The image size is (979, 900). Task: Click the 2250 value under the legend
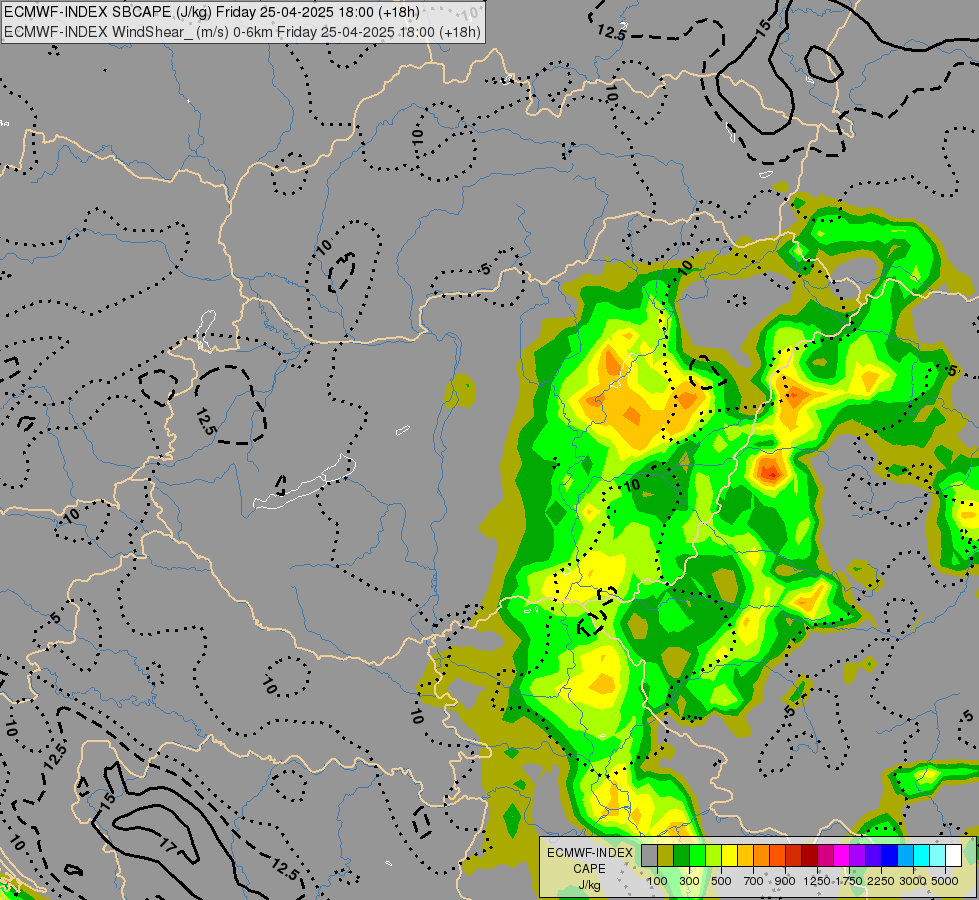pos(881,881)
